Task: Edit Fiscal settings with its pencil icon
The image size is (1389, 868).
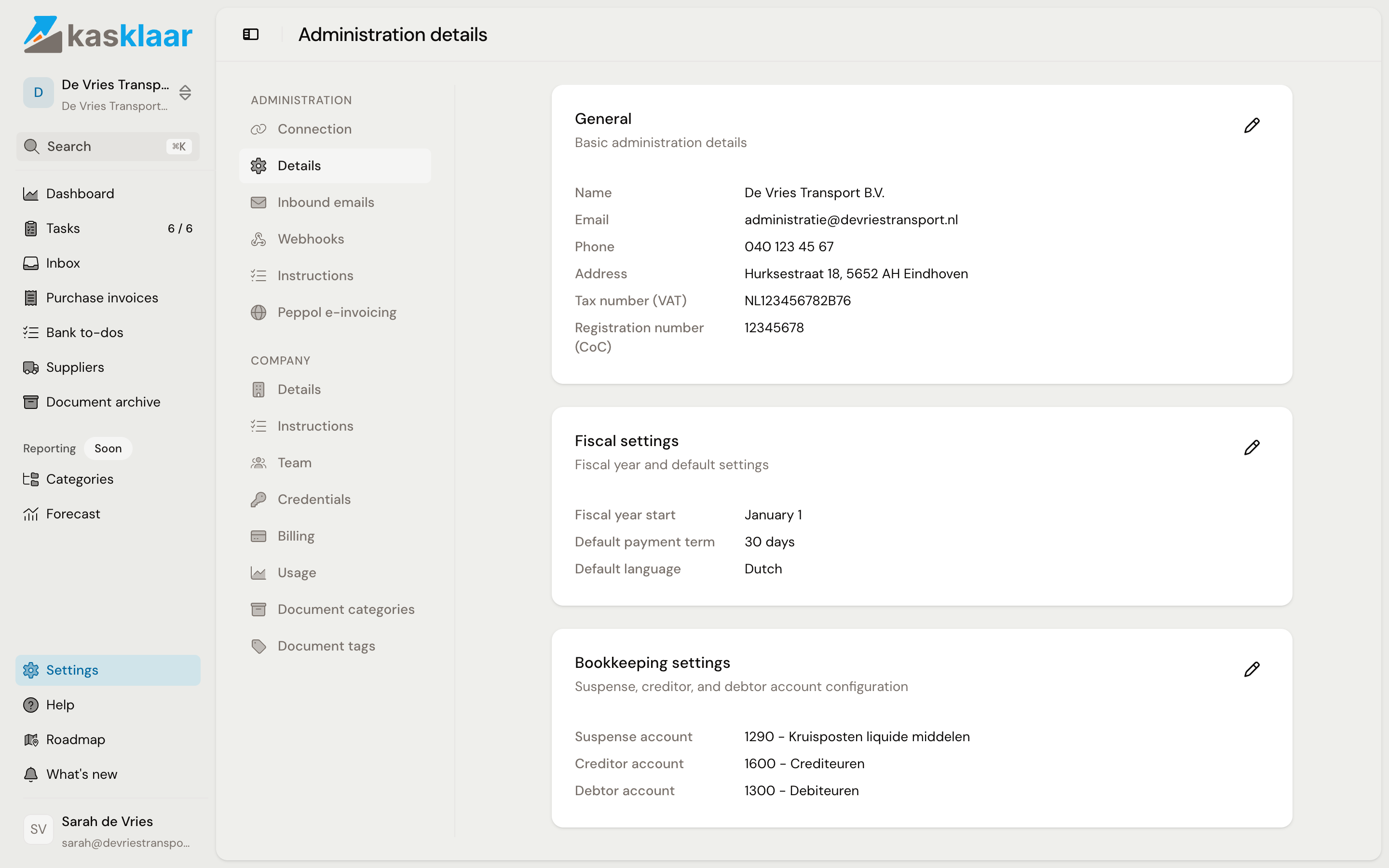Action: [1251, 448]
